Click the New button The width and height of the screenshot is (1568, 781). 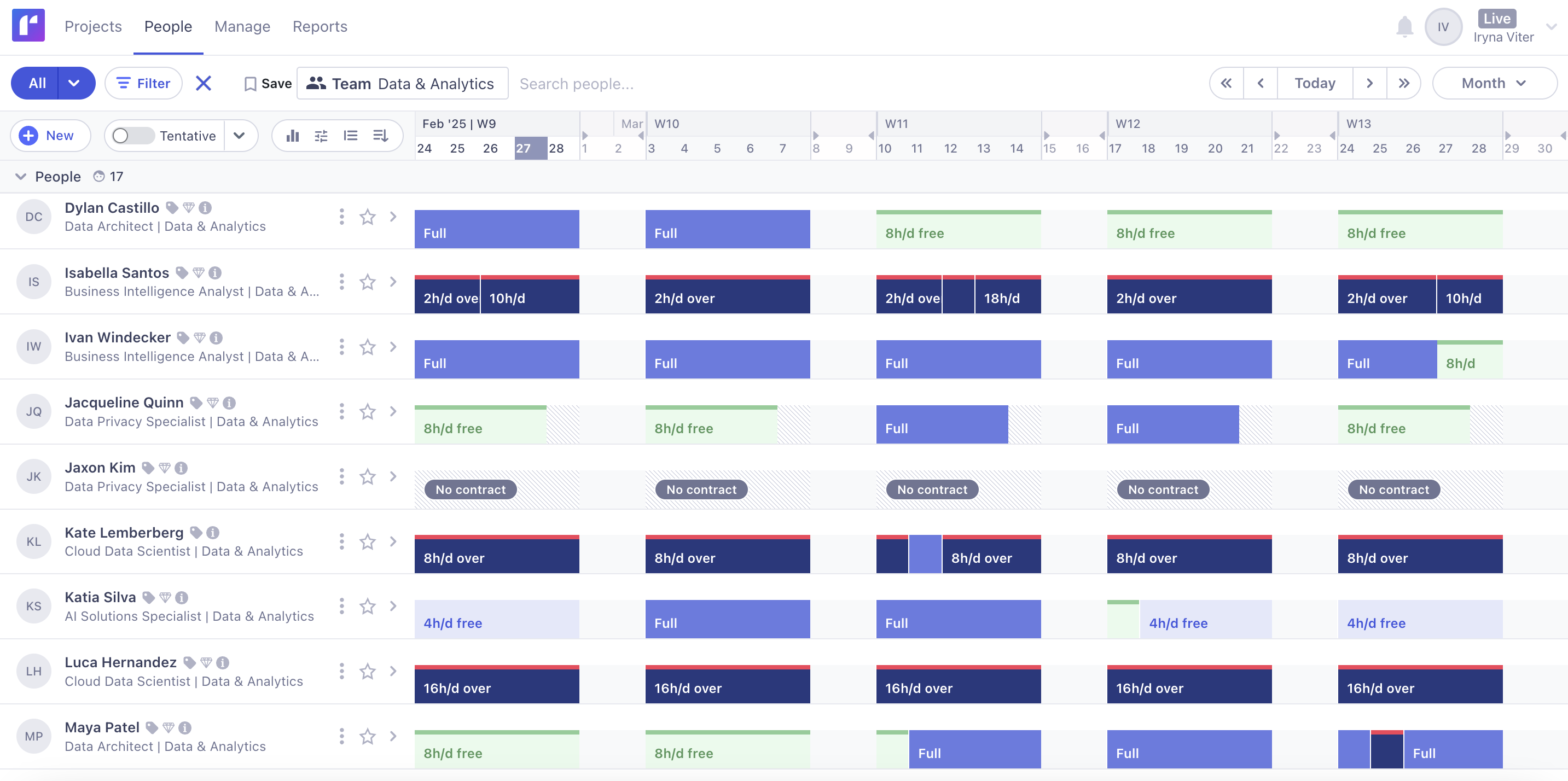(50, 136)
